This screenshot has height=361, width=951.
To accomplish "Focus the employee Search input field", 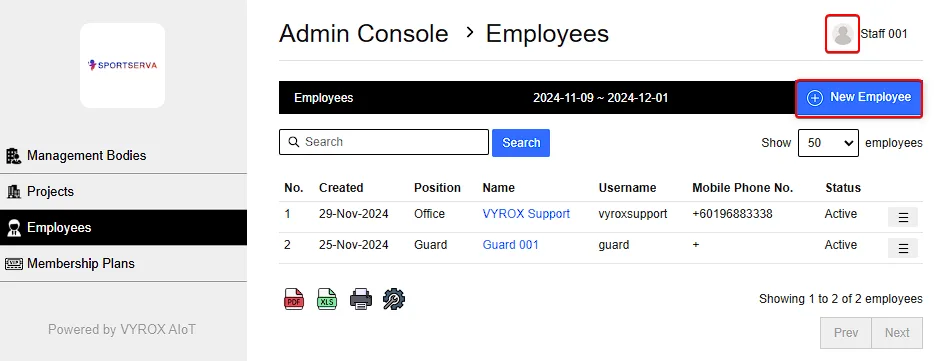I will tap(384, 142).
